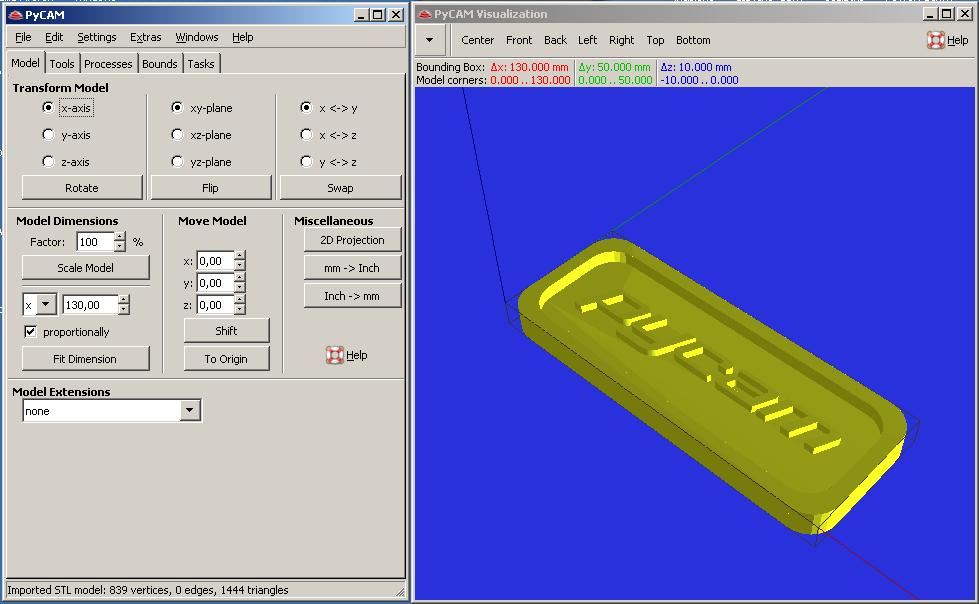Click the To Origin button
This screenshot has width=979, height=604.
click(226, 359)
